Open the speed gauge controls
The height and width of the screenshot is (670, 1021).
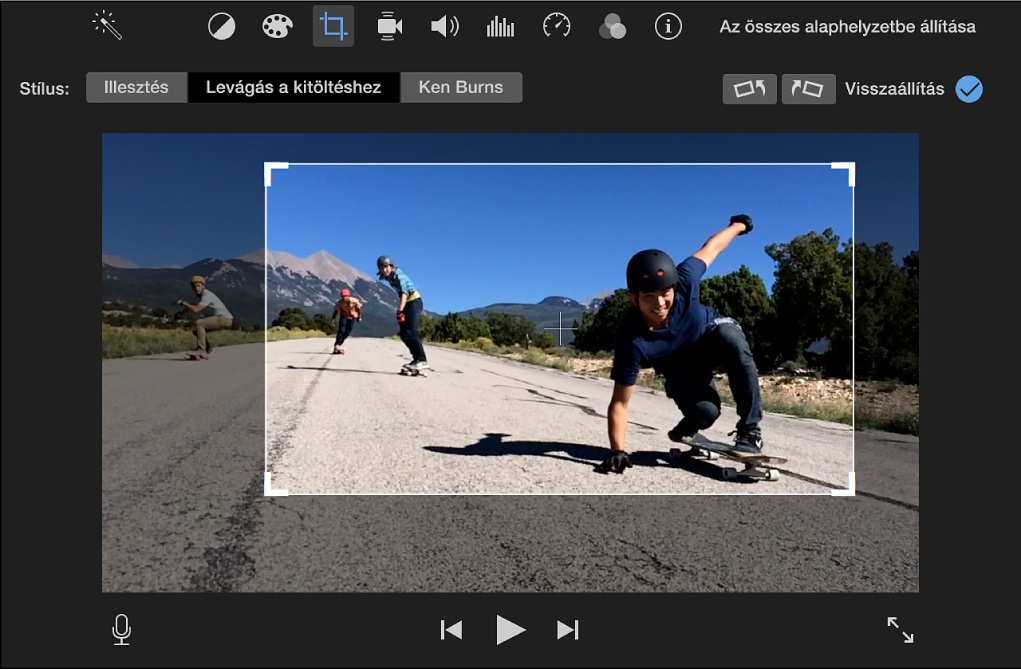pyautogui.click(x=557, y=26)
